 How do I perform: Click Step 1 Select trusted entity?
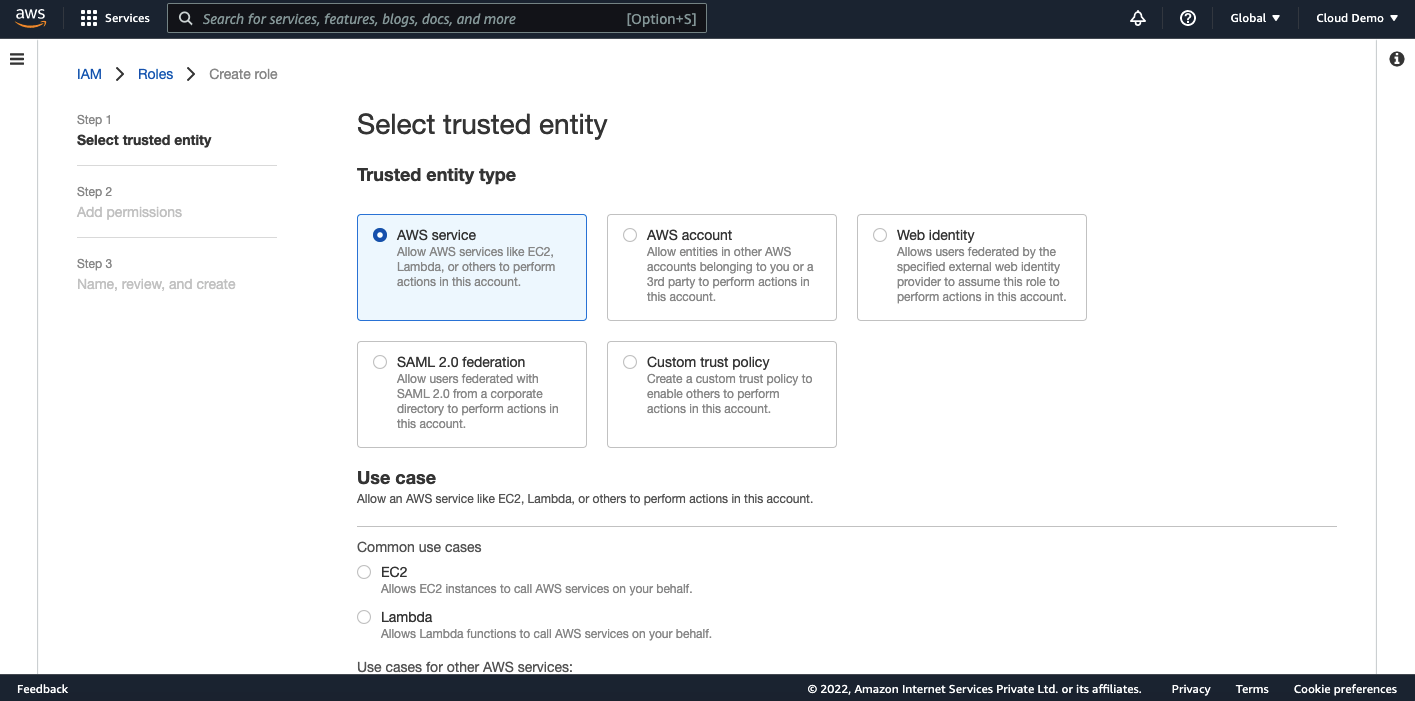(x=144, y=131)
